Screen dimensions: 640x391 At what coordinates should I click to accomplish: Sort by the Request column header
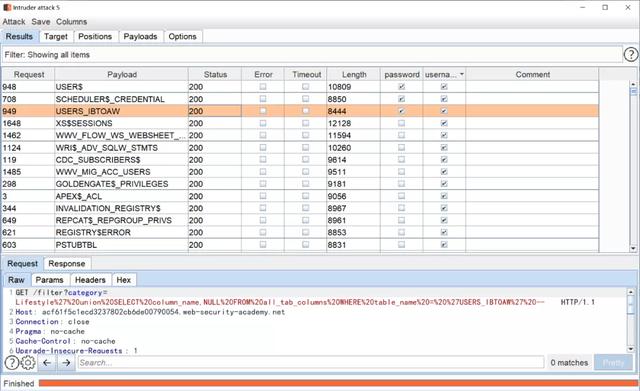pos(29,74)
